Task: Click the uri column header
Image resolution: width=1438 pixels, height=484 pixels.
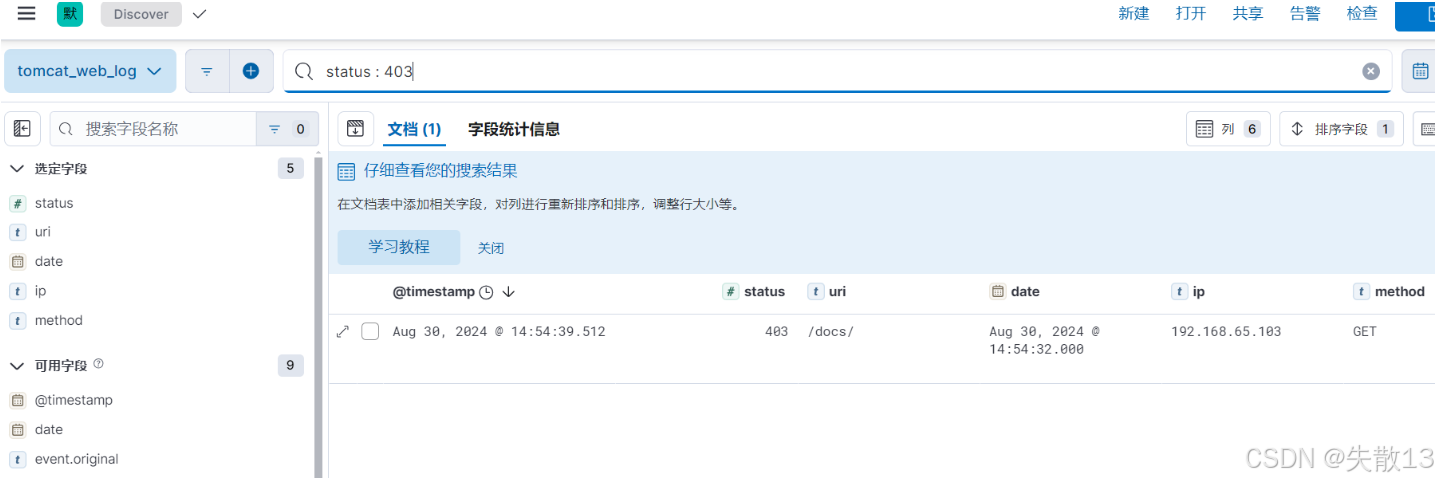Action: coord(837,292)
